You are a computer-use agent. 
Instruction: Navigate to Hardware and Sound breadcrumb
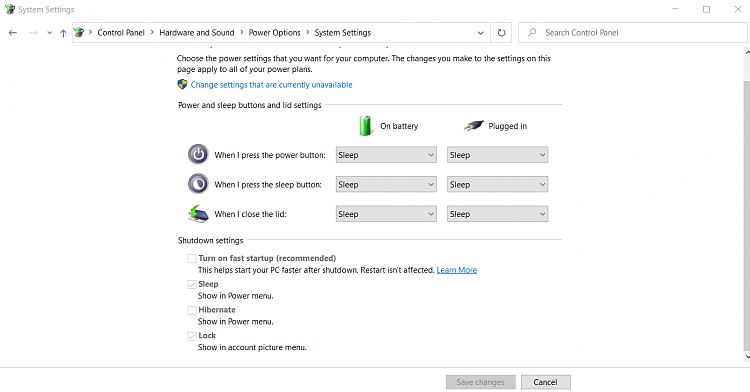tap(197, 33)
